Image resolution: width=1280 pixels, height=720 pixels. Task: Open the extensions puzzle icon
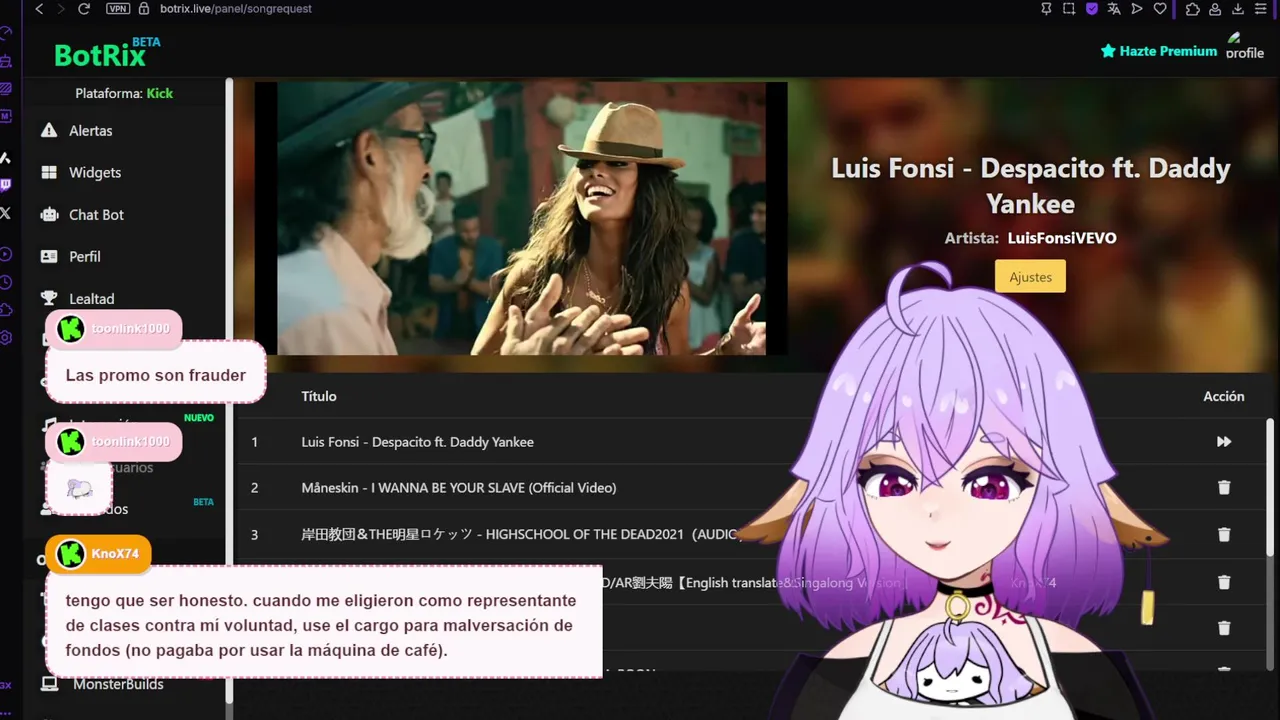coord(1193,9)
